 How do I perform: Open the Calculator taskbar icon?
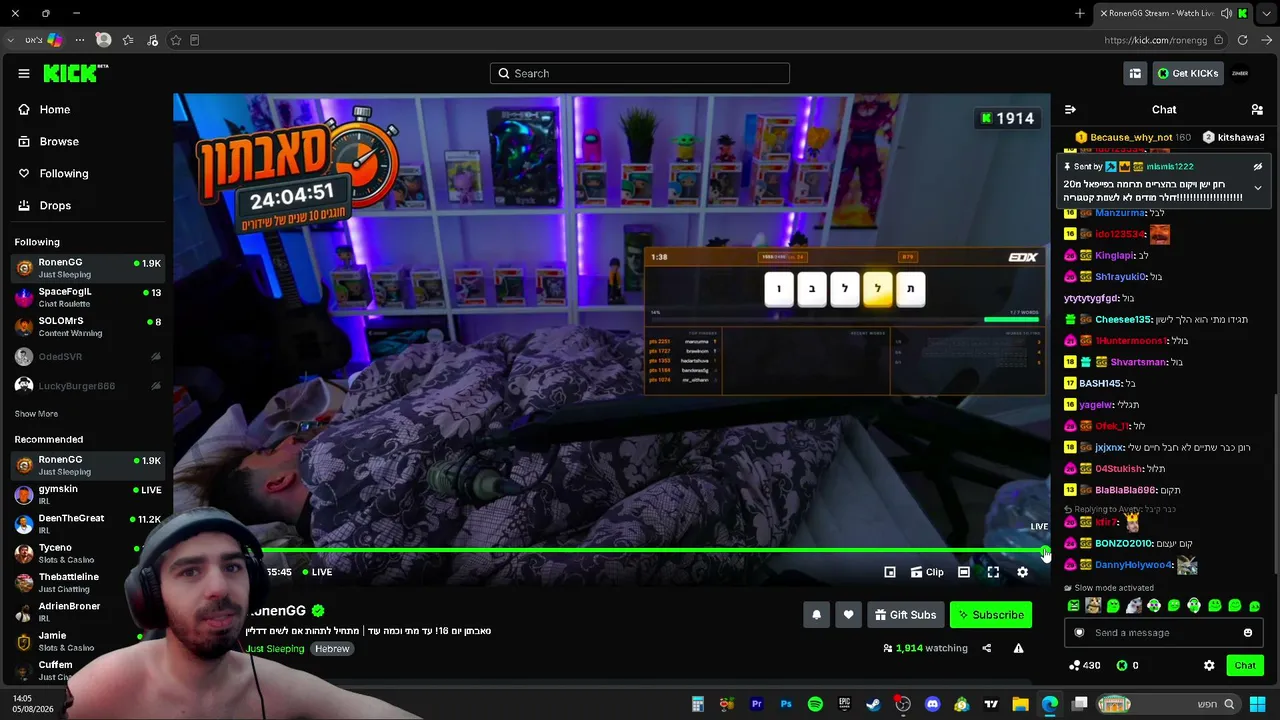698,704
